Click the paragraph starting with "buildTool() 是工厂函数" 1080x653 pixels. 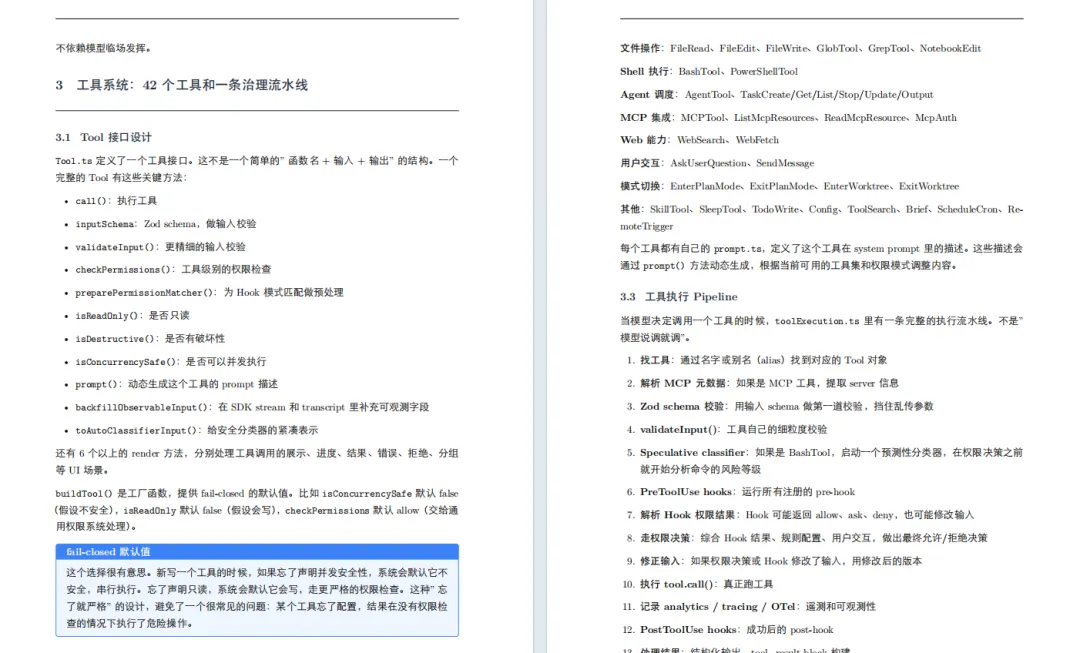(257, 510)
